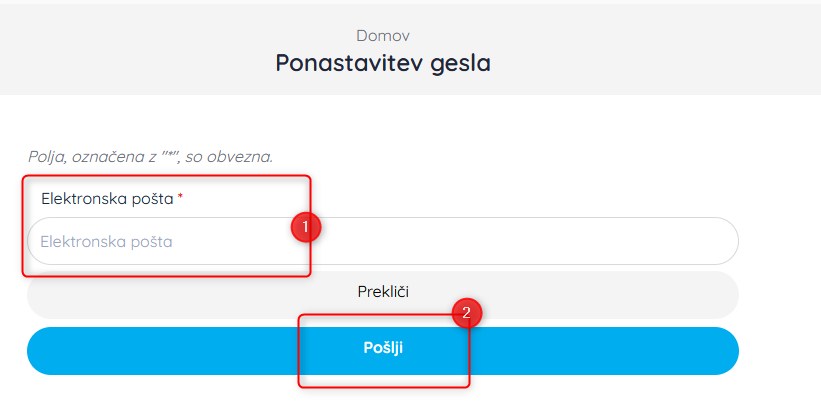Screen dimensions: 821x418
Task: Click the gray page header banner
Action: [x=410, y=50]
